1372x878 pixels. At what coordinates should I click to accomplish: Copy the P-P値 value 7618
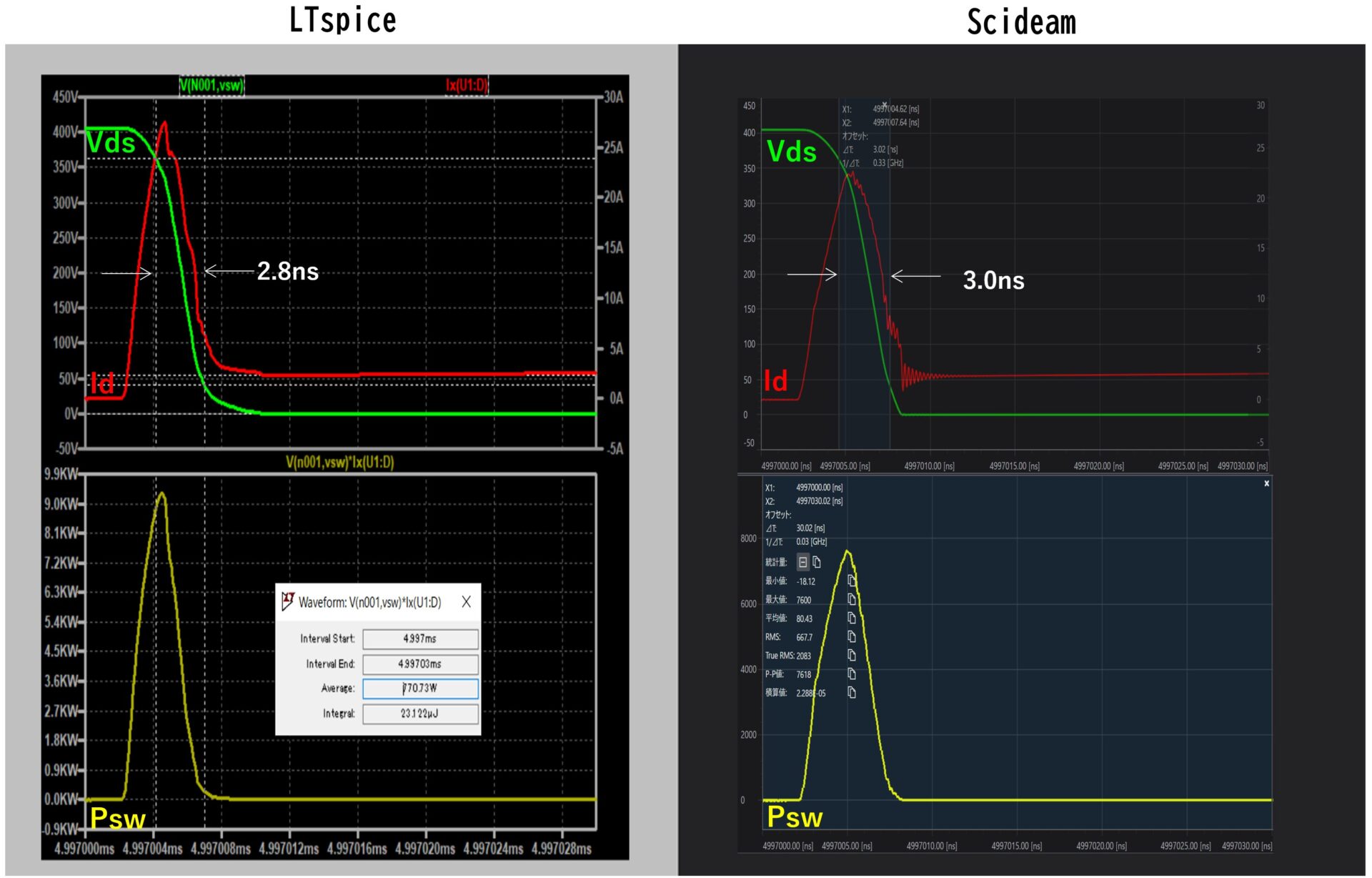pos(851,674)
